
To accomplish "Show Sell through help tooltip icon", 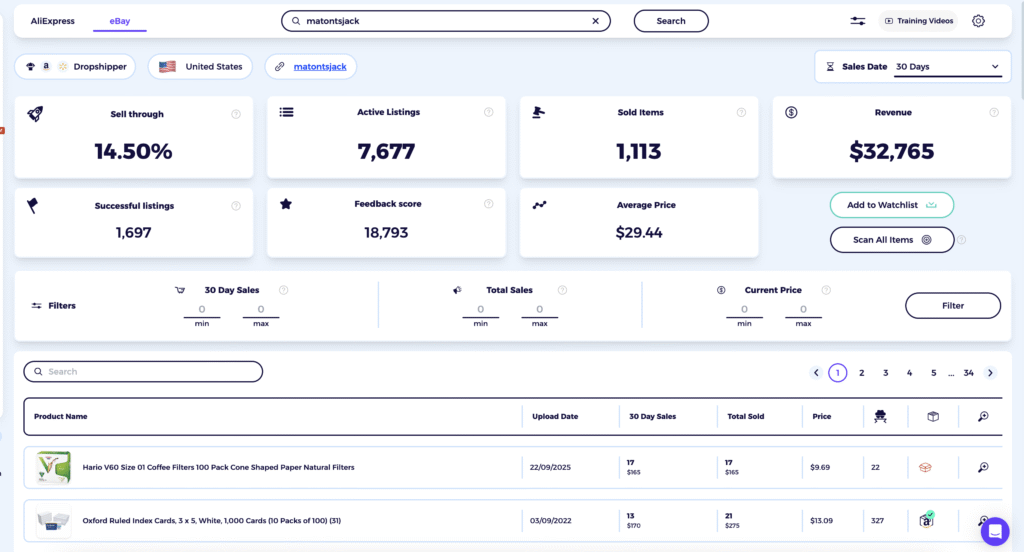I will [236, 114].
